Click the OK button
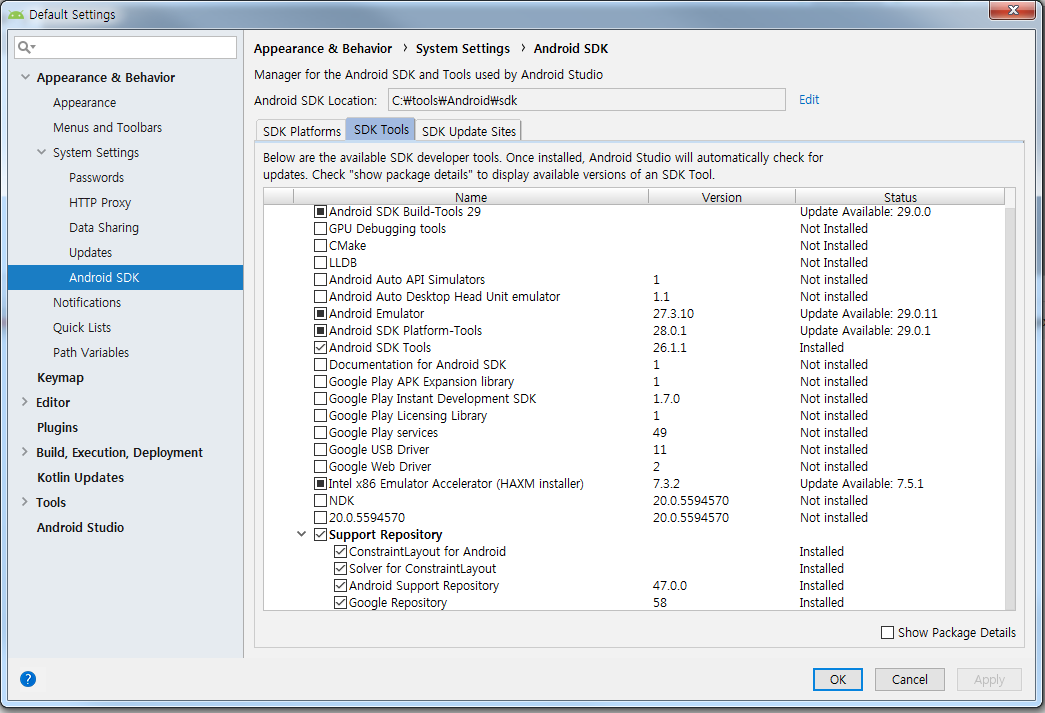 point(838,679)
